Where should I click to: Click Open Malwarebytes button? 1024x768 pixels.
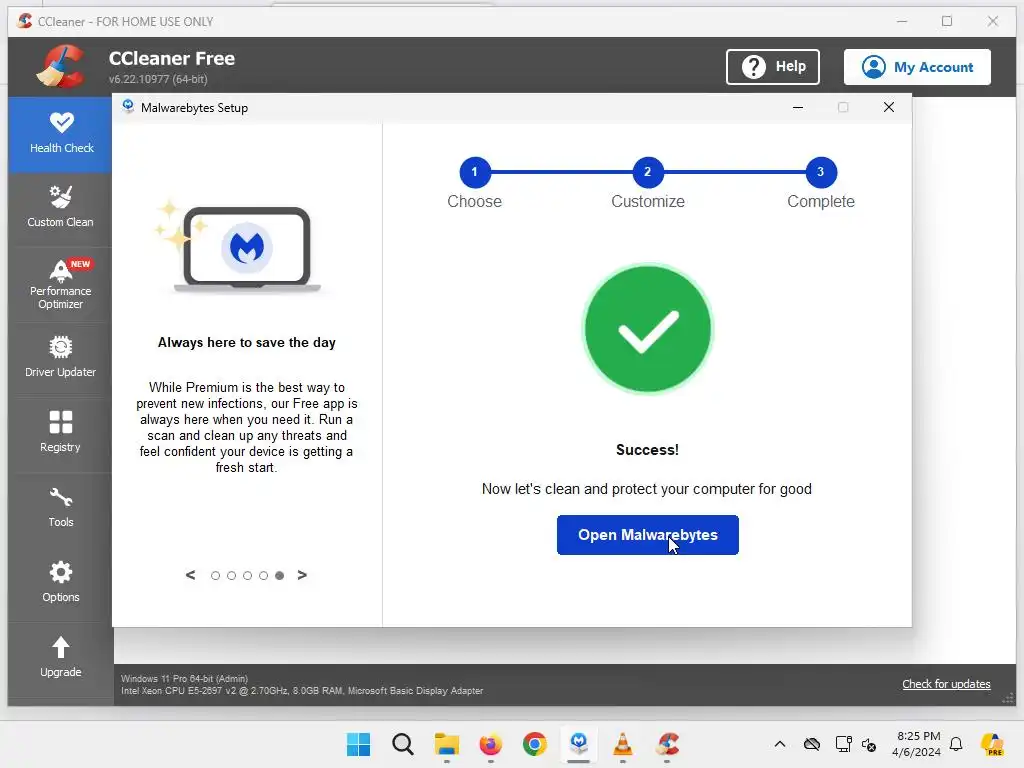tap(647, 535)
